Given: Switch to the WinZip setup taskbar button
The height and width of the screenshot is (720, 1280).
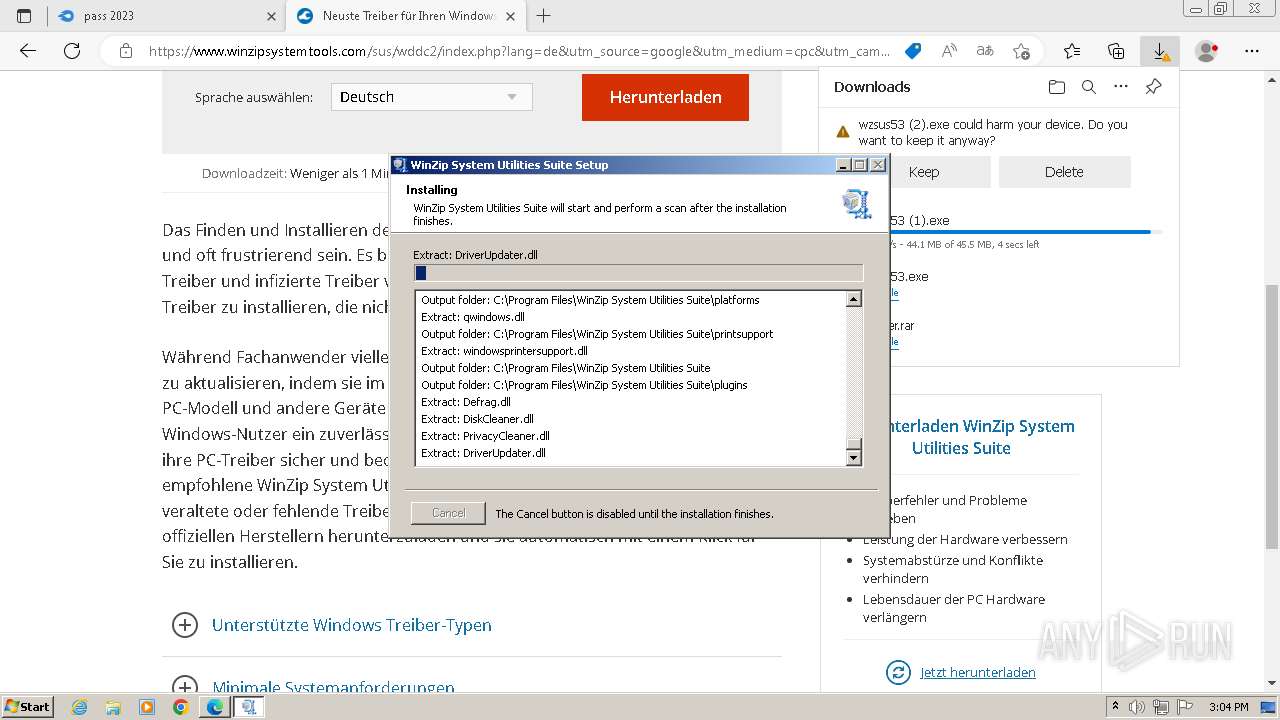Looking at the screenshot, I should 248,707.
